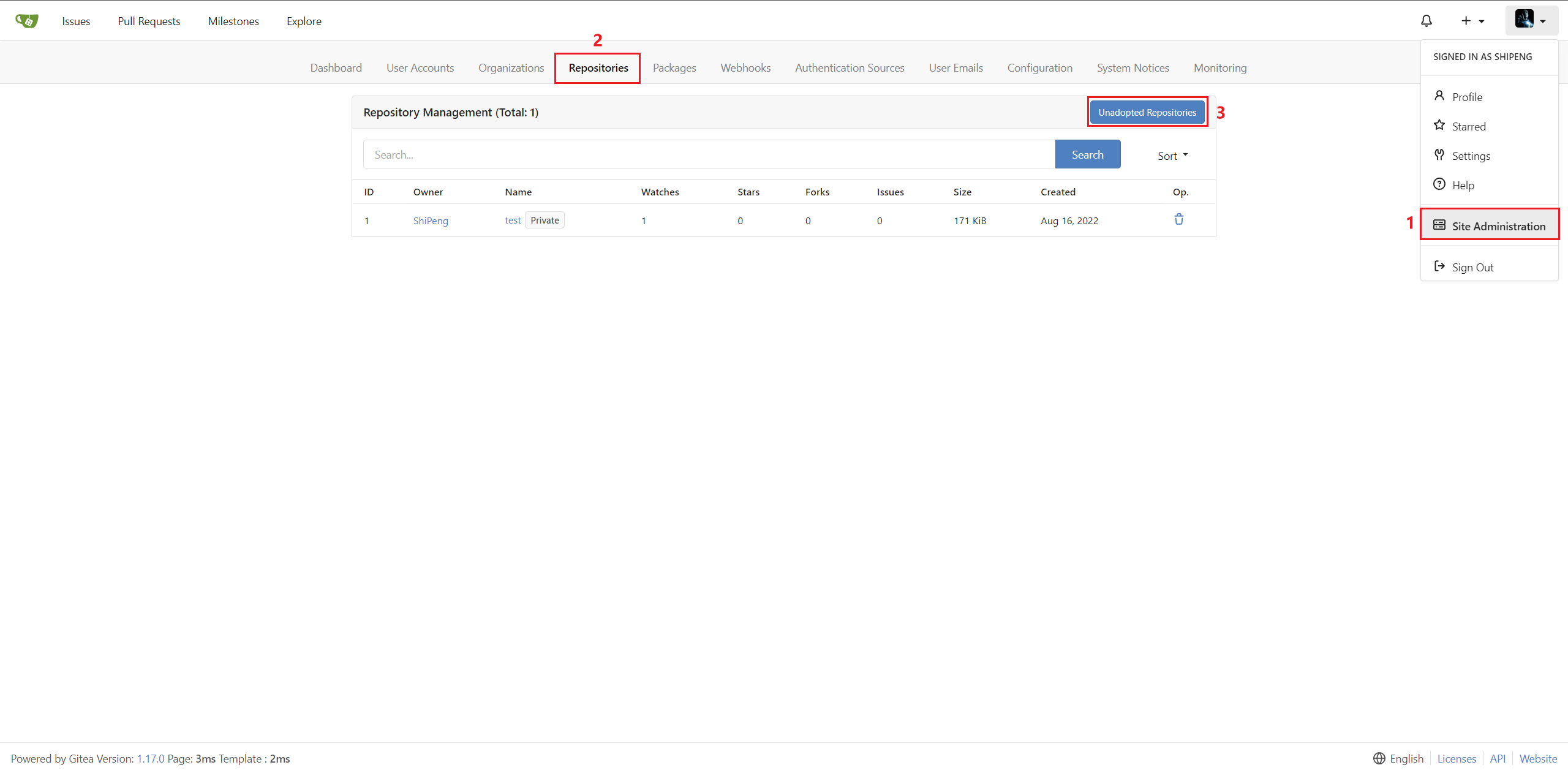Open Settings in user menu

pyautogui.click(x=1470, y=156)
